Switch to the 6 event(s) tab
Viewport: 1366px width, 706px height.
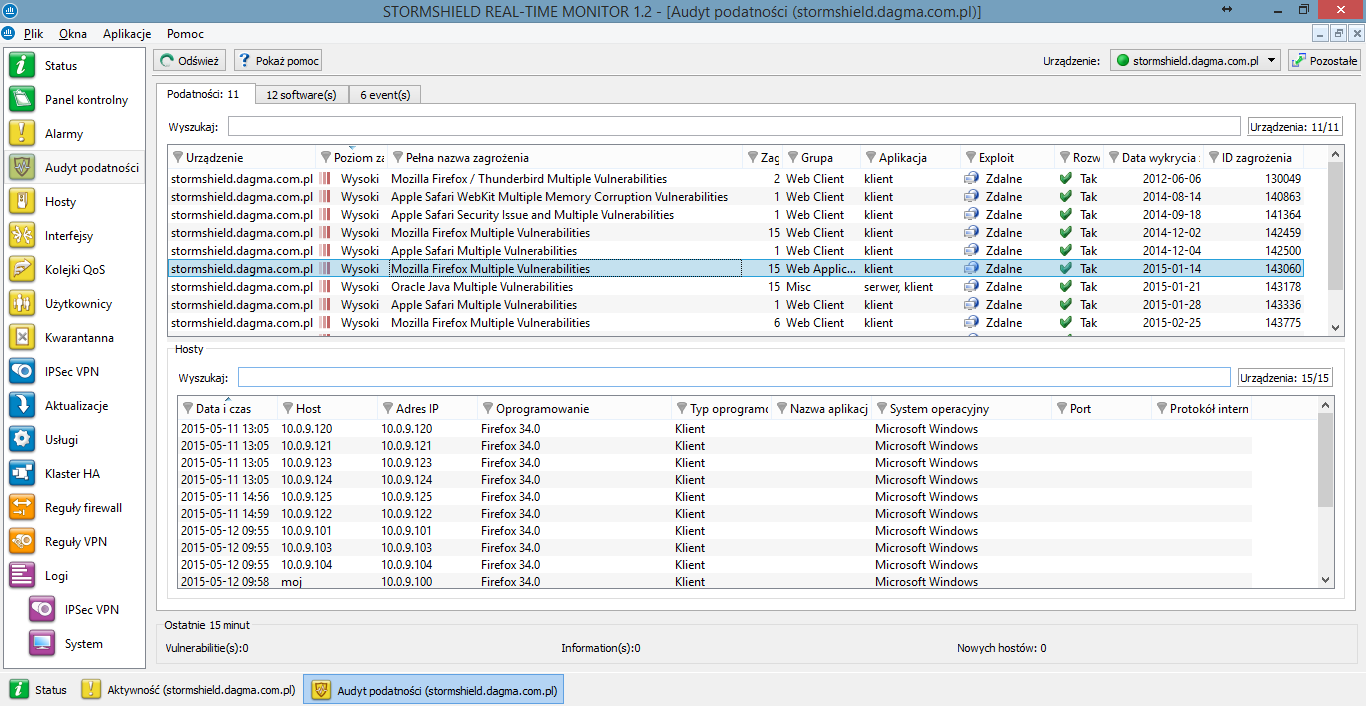coord(385,95)
